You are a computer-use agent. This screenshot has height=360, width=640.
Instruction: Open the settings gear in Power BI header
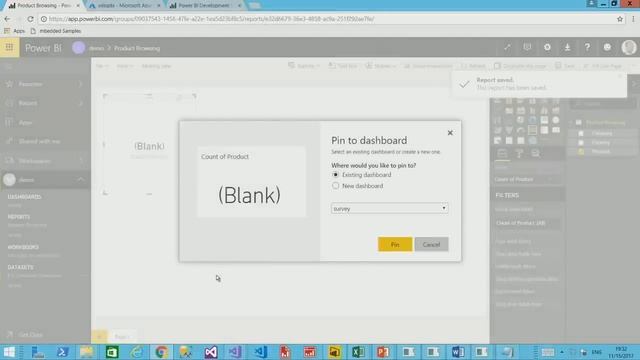point(547,47)
